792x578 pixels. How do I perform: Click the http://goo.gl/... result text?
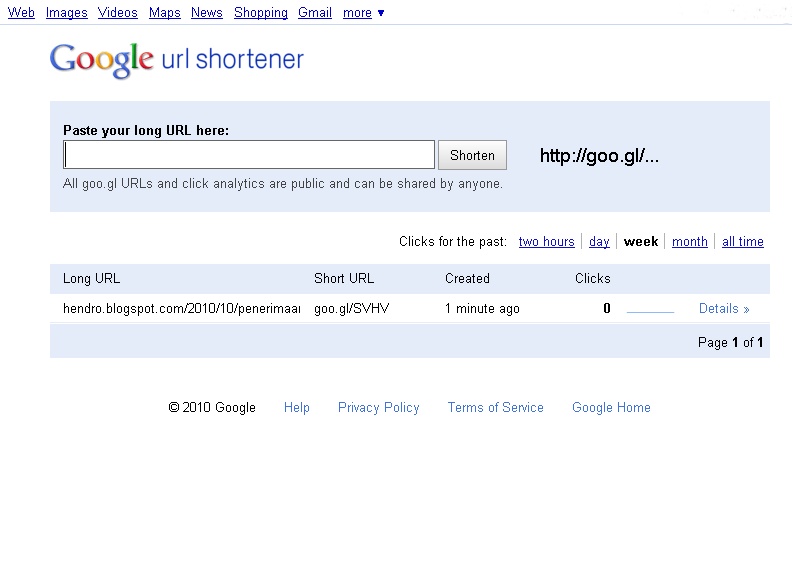click(x=600, y=156)
